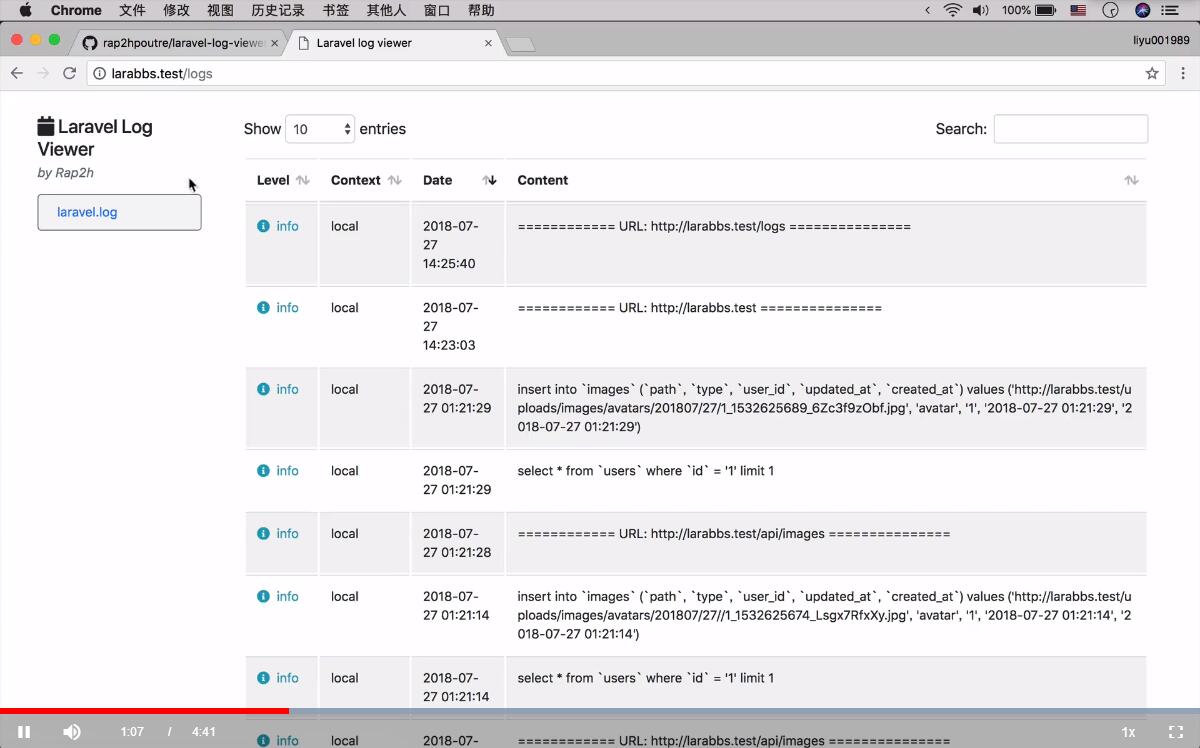Click the calendar icon beside Laravel Log Viewer title

(46, 124)
